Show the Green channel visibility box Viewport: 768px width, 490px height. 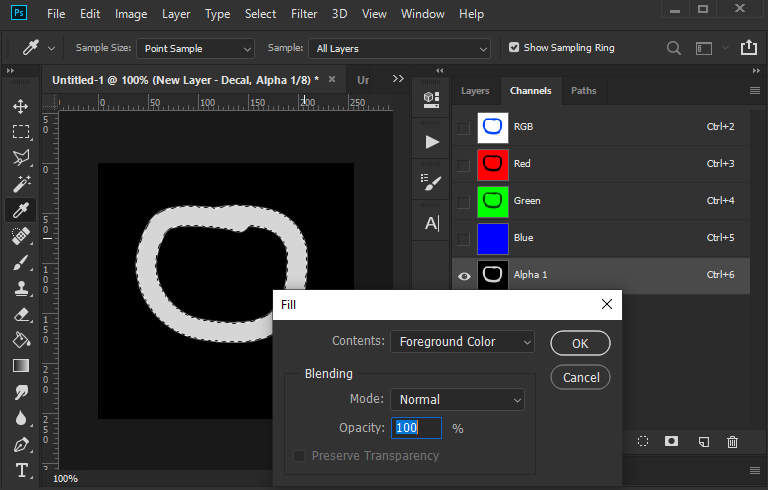click(x=463, y=202)
